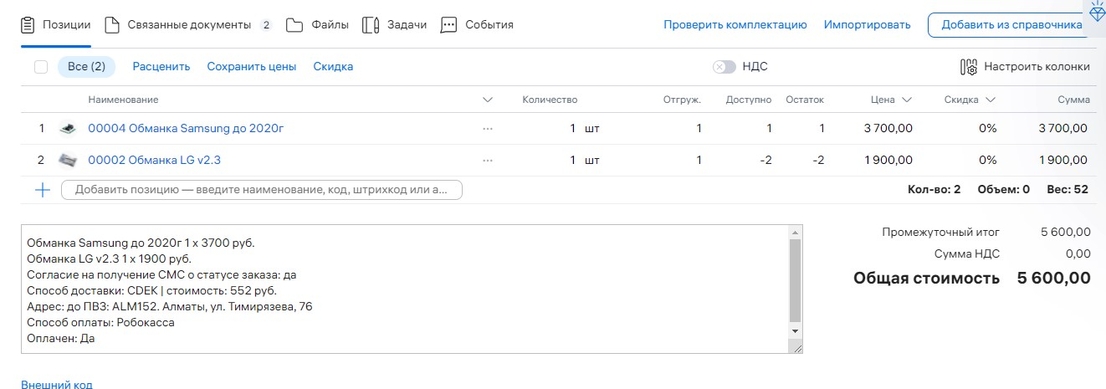Click the Задачи tasks icon
This screenshot has width=1106, height=389.
[370, 25]
